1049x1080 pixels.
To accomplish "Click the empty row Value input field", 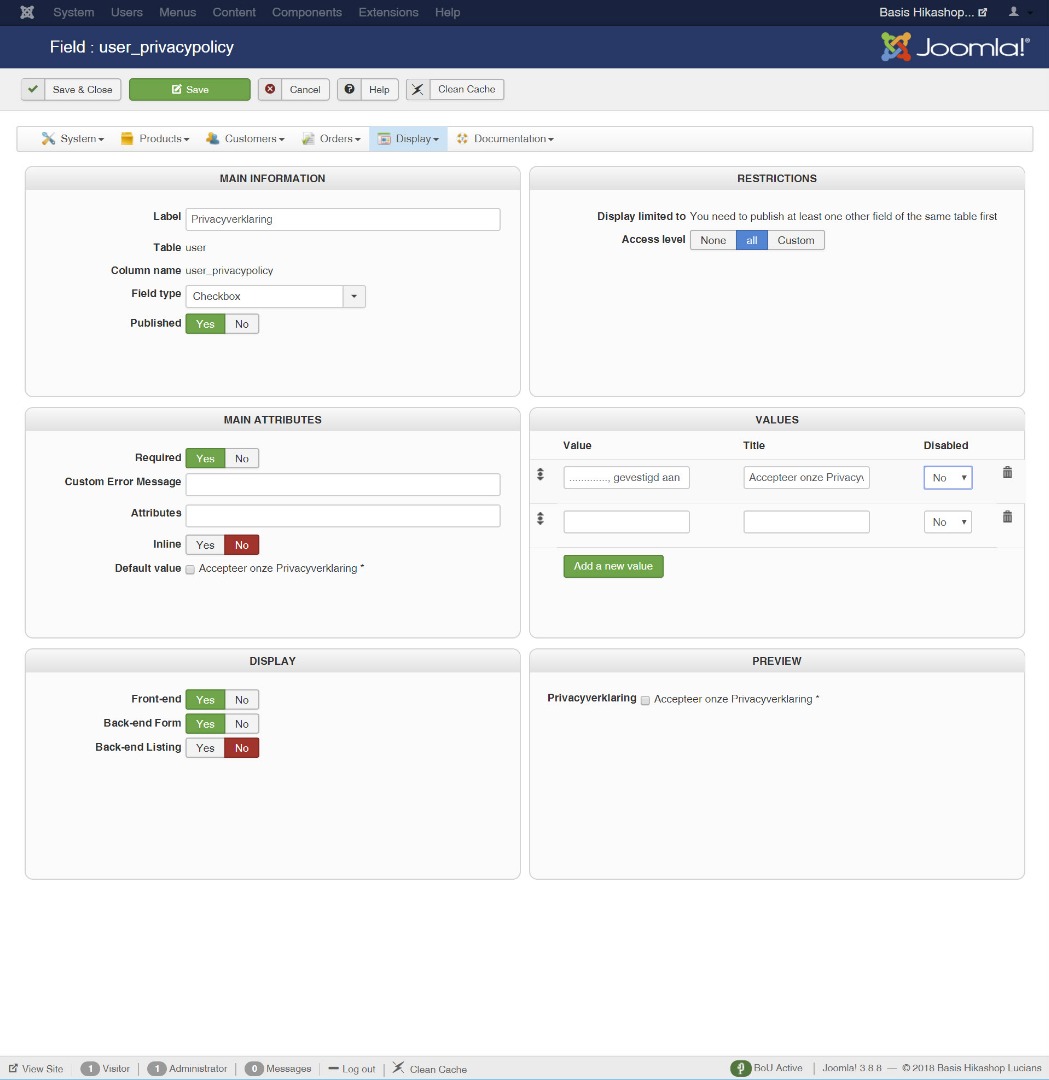I will 626,522.
